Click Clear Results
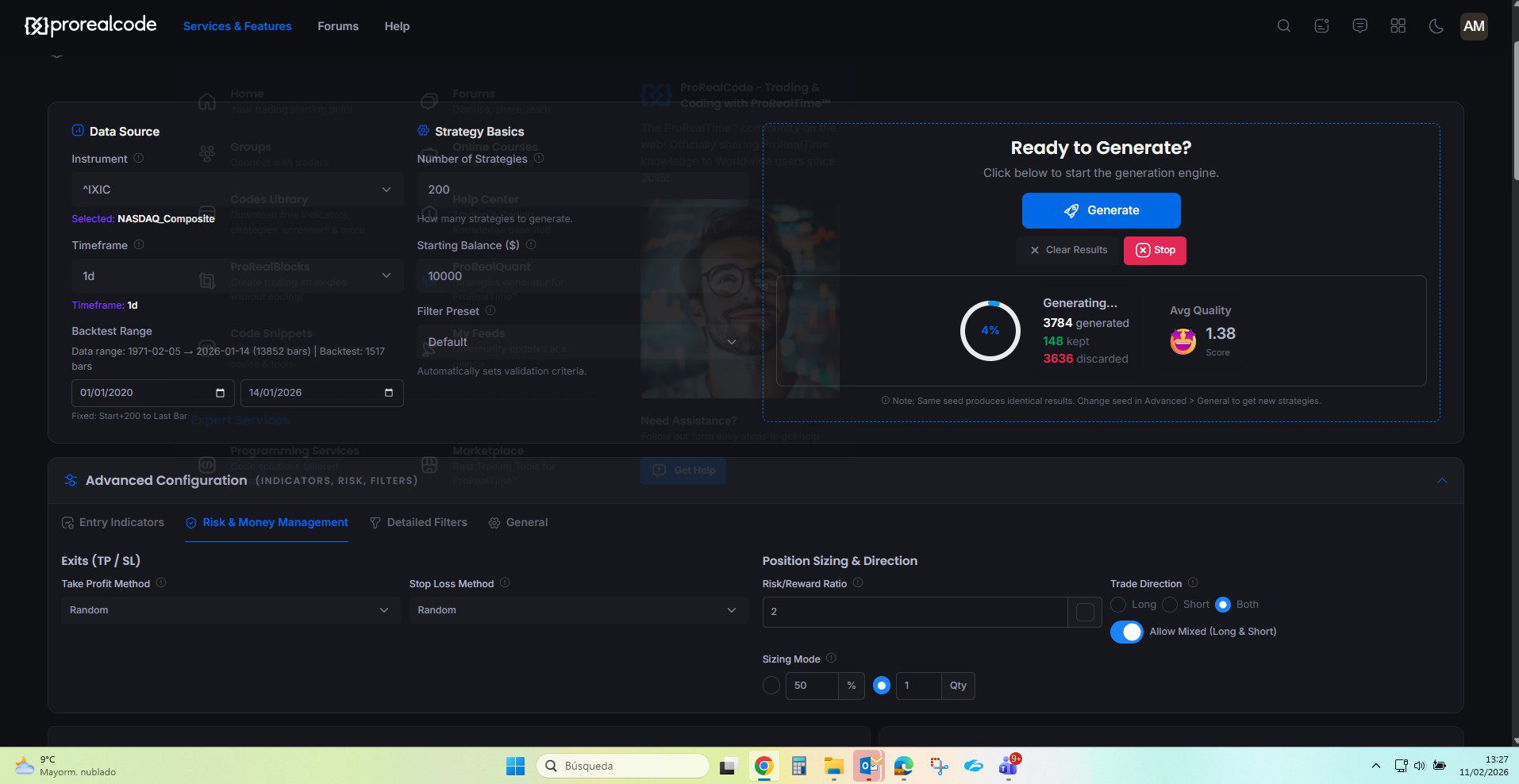This screenshot has height=784, width=1519. [x=1068, y=250]
